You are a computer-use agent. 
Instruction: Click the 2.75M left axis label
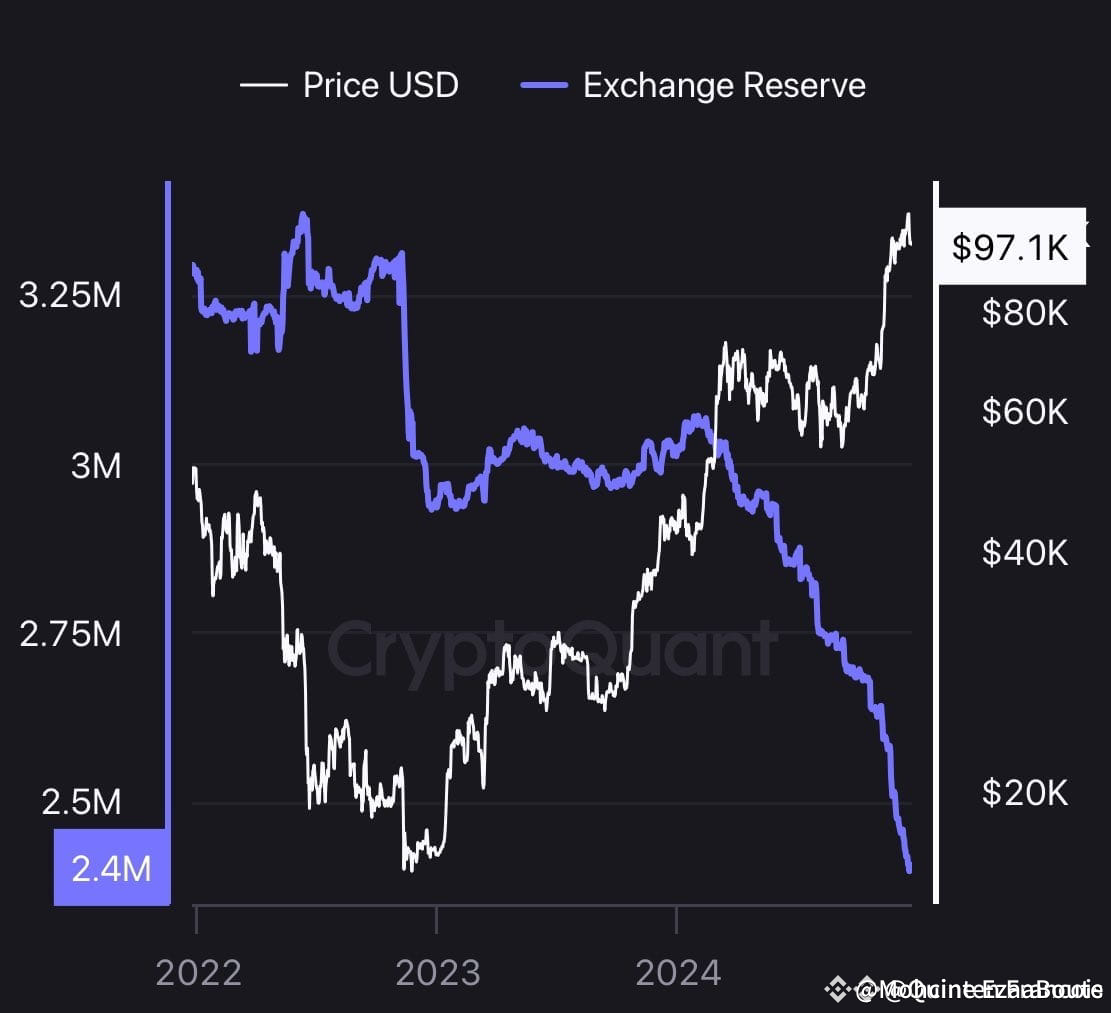click(x=70, y=633)
